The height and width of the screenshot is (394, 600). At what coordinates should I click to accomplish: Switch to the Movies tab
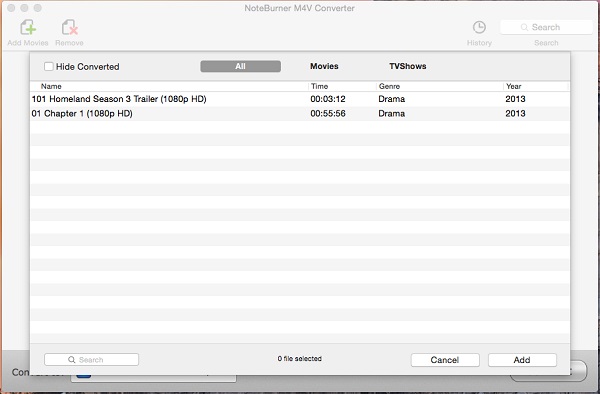pos(324,66)
